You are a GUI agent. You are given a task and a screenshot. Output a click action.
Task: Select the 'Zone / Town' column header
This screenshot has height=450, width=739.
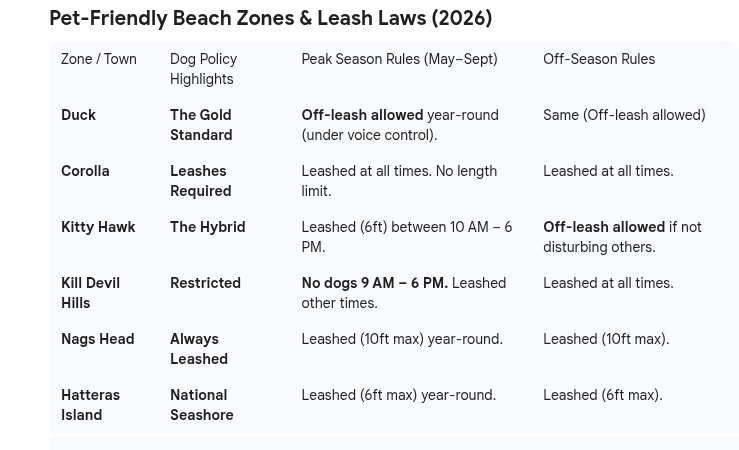pos(99,59)
